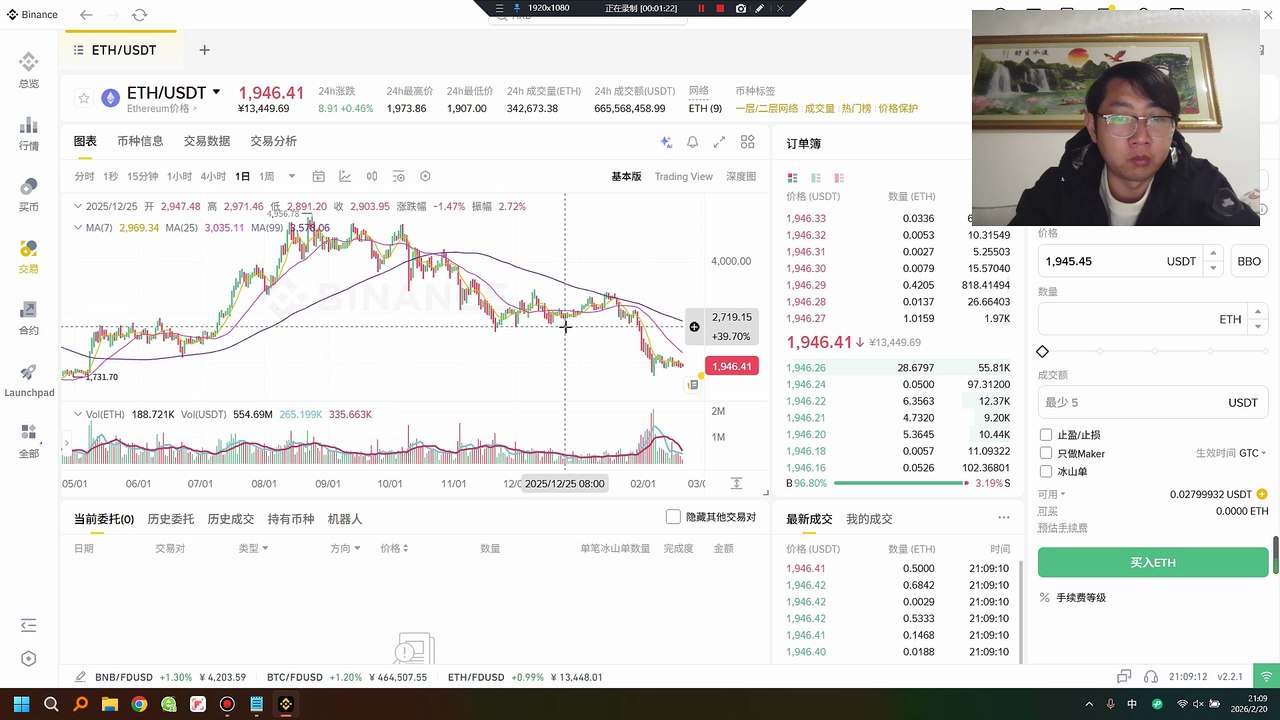1280x720 pixels.
Task: Click the hexagon target icon in chart toolbar
Action: click(425, 176)
